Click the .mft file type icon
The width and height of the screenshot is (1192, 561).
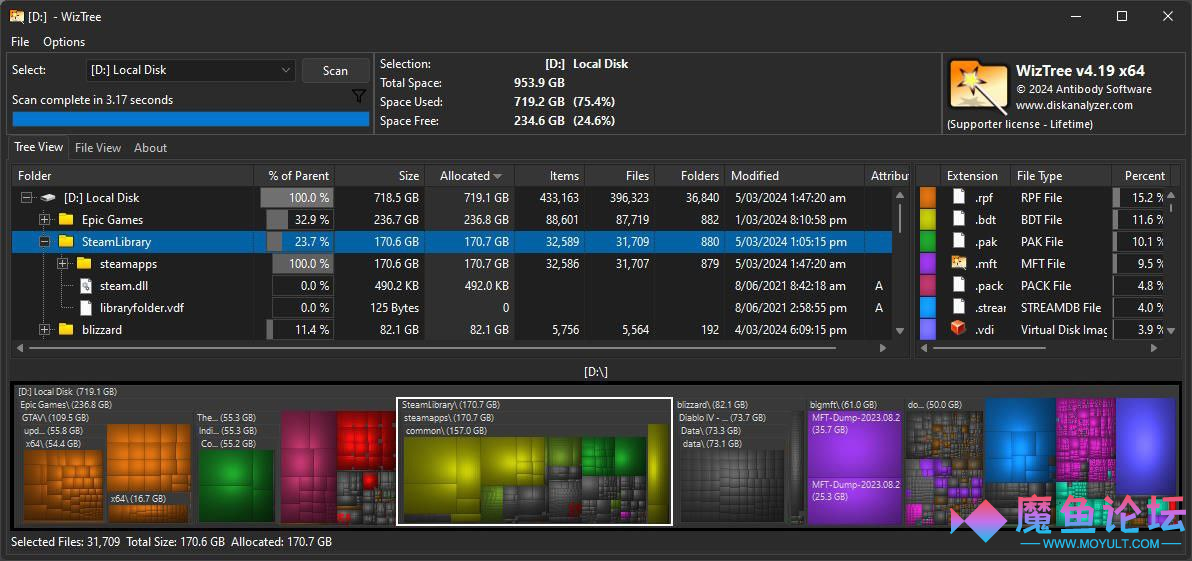click(959, 264)
